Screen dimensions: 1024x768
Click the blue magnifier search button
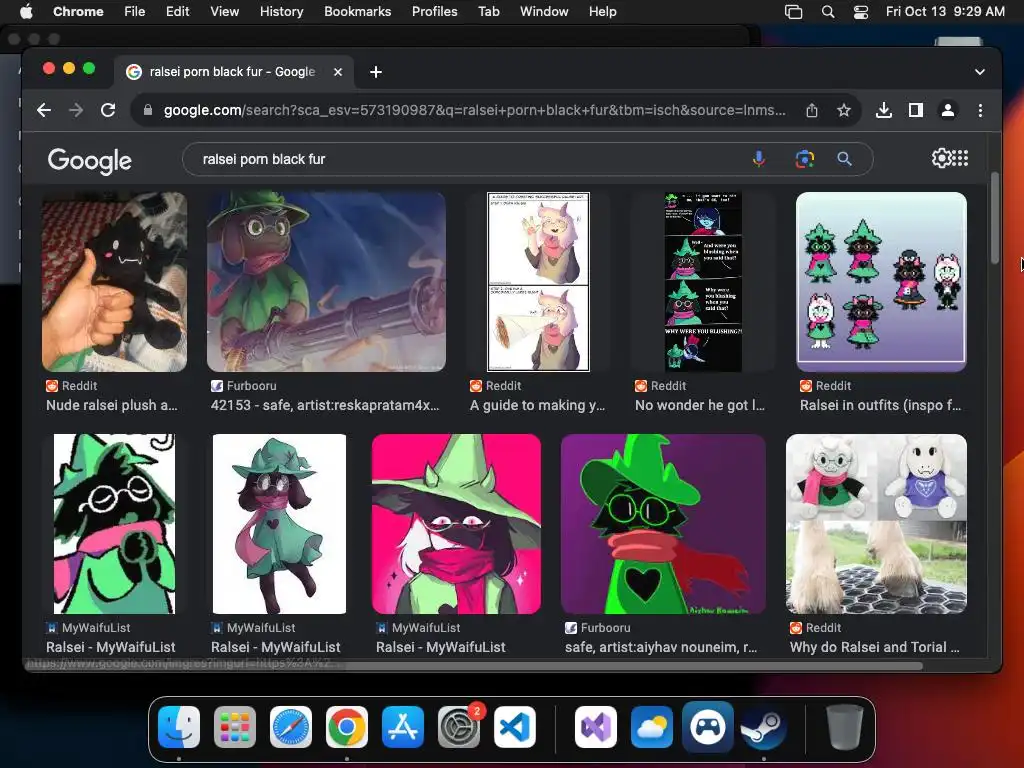[x=844, y=159]
